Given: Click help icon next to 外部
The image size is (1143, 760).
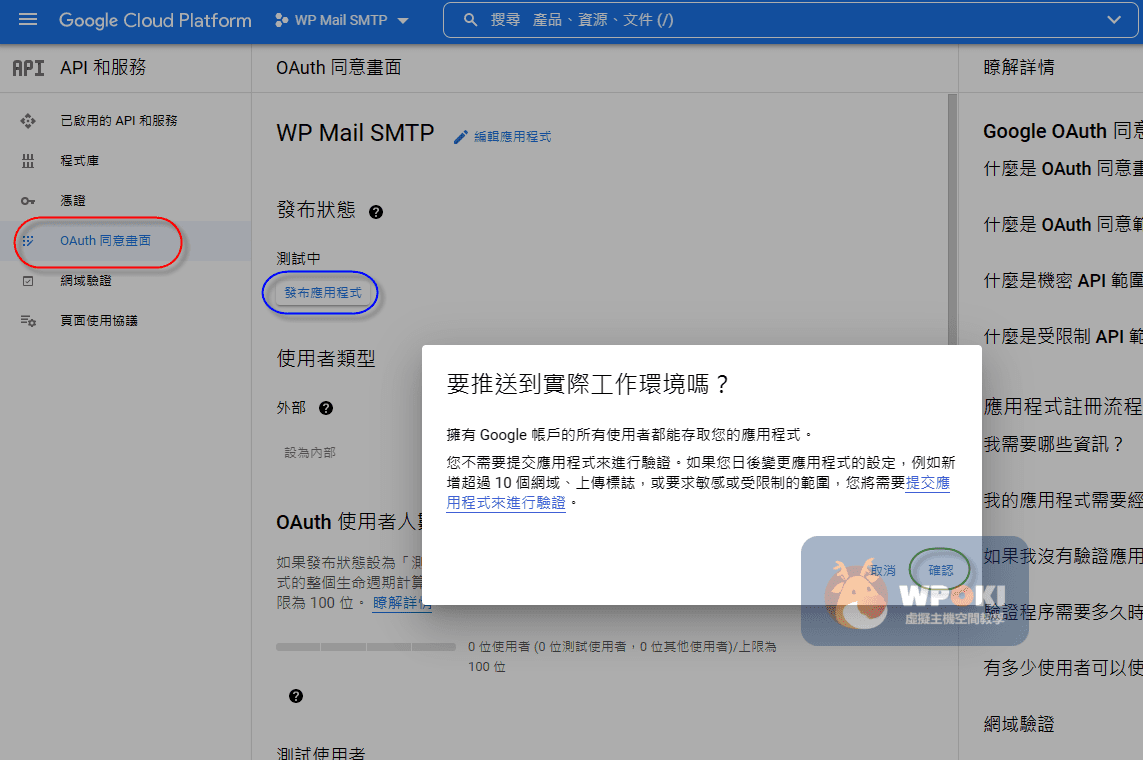Looking at the screenshot, I should (x=326, y=408).
